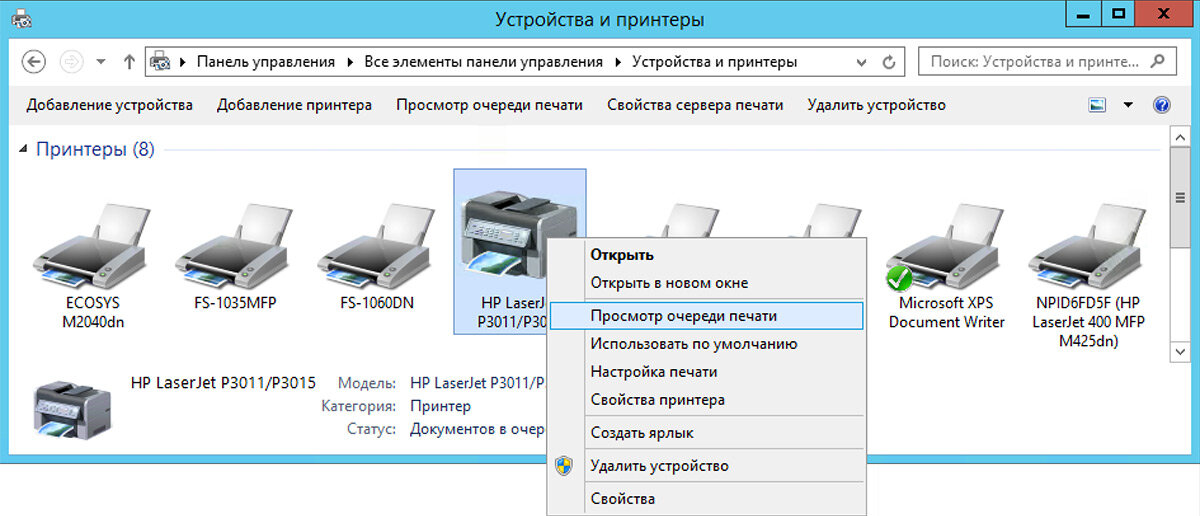Click the Back navigation arrow

[x=34, y=62]
